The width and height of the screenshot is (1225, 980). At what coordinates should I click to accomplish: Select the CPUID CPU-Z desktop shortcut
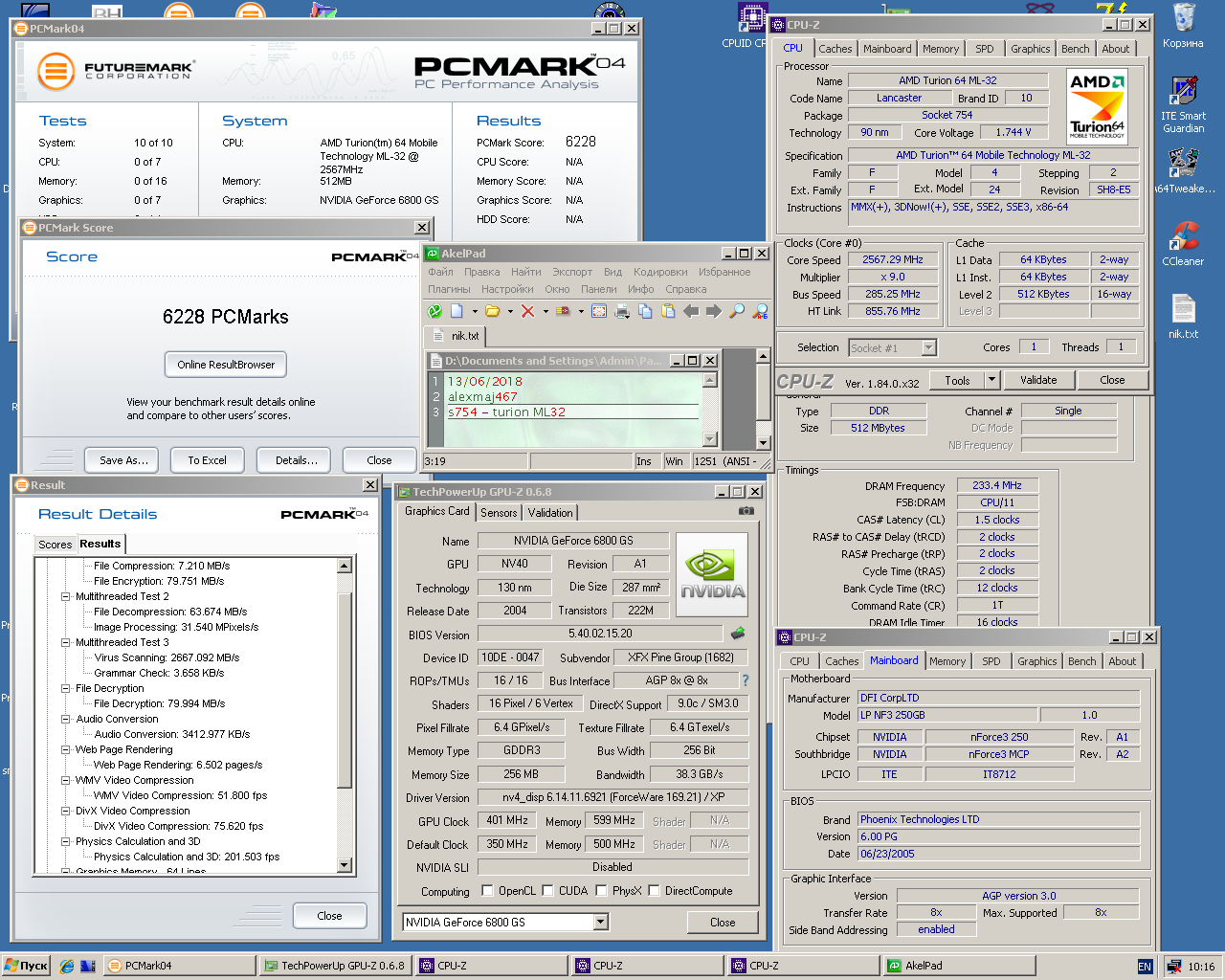click(750, 25)
